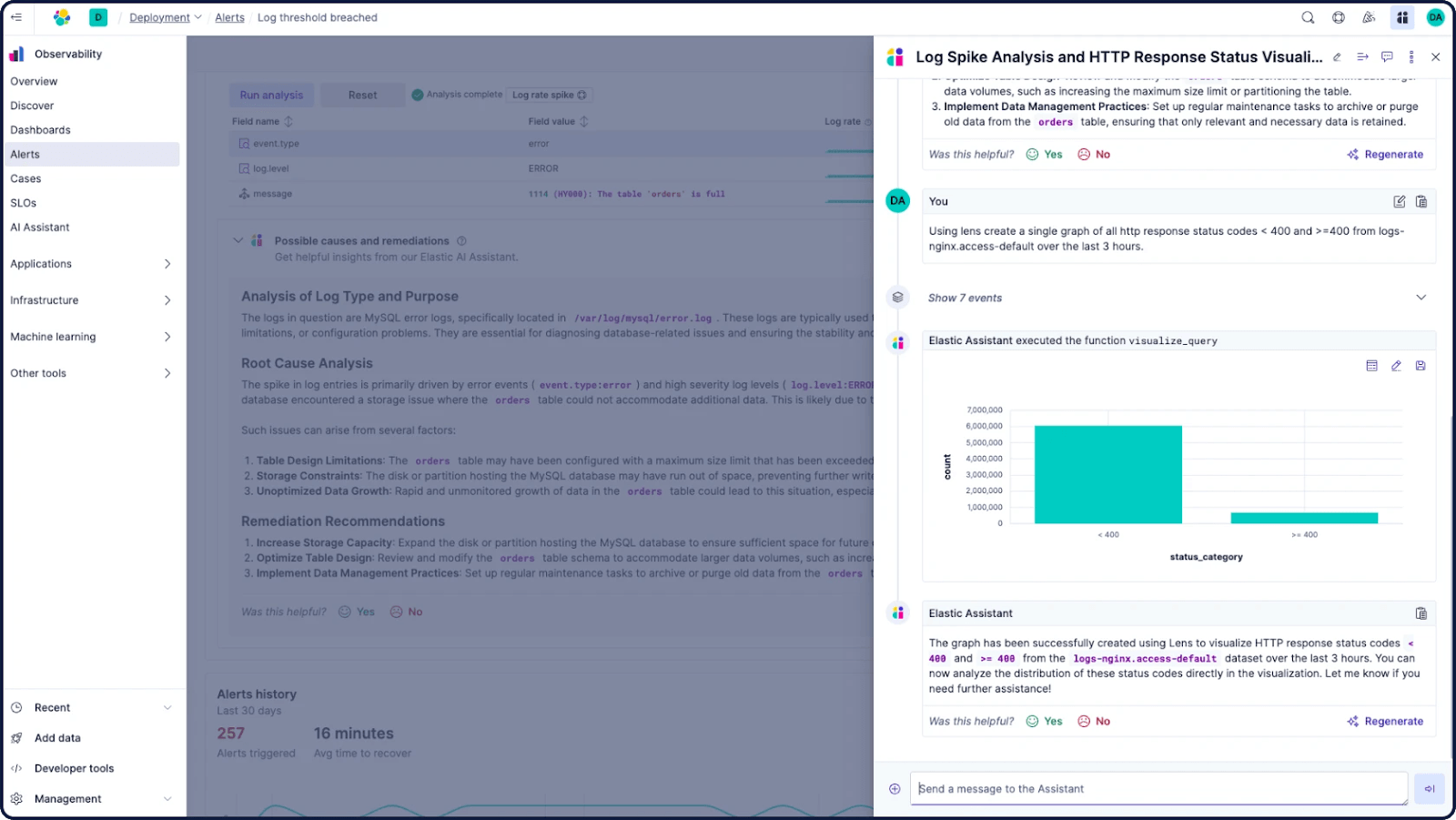Edit your prompt message in the conversation

[1399, 202]
